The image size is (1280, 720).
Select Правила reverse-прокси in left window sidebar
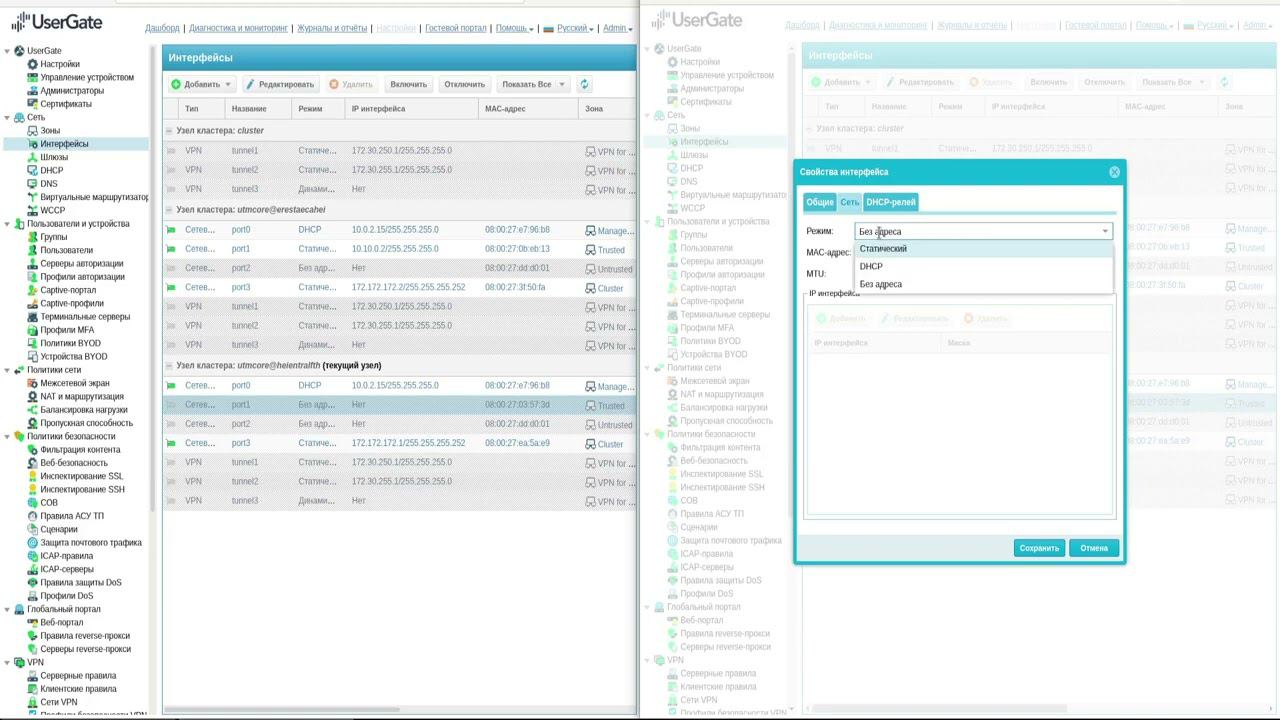click(x=85, y=636)
